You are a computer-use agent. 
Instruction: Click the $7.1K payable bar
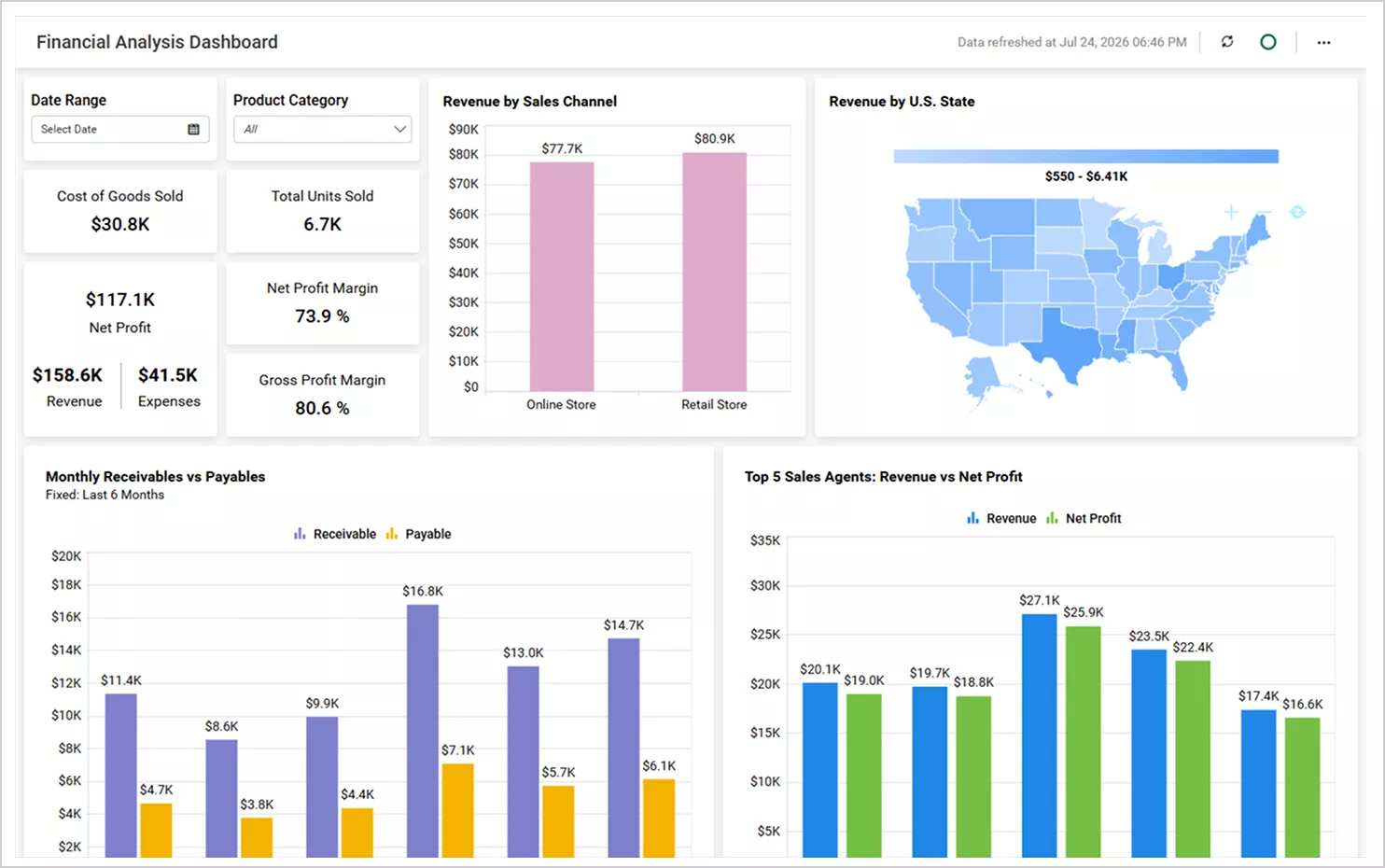(x=457, y=810)
